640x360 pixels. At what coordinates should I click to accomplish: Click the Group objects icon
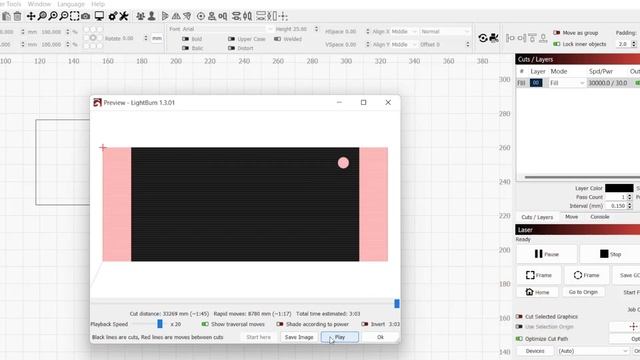click(x=140, y=16)
